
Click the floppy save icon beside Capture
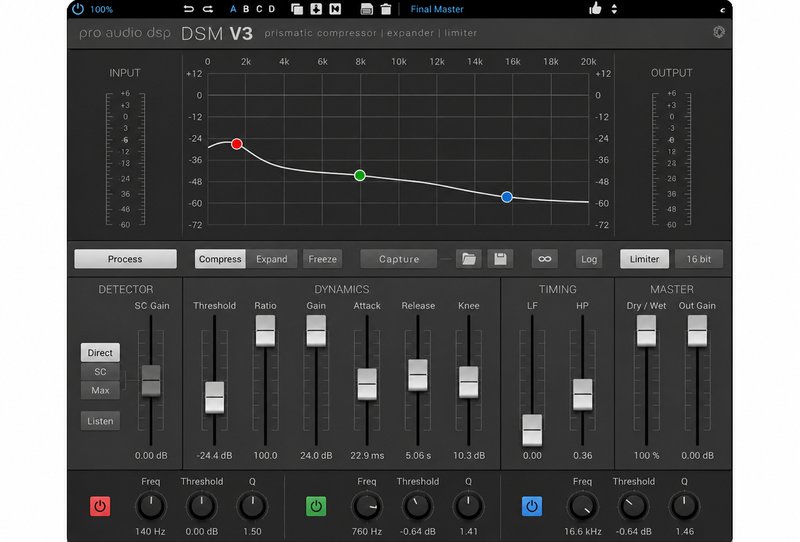tap(500, 259)
